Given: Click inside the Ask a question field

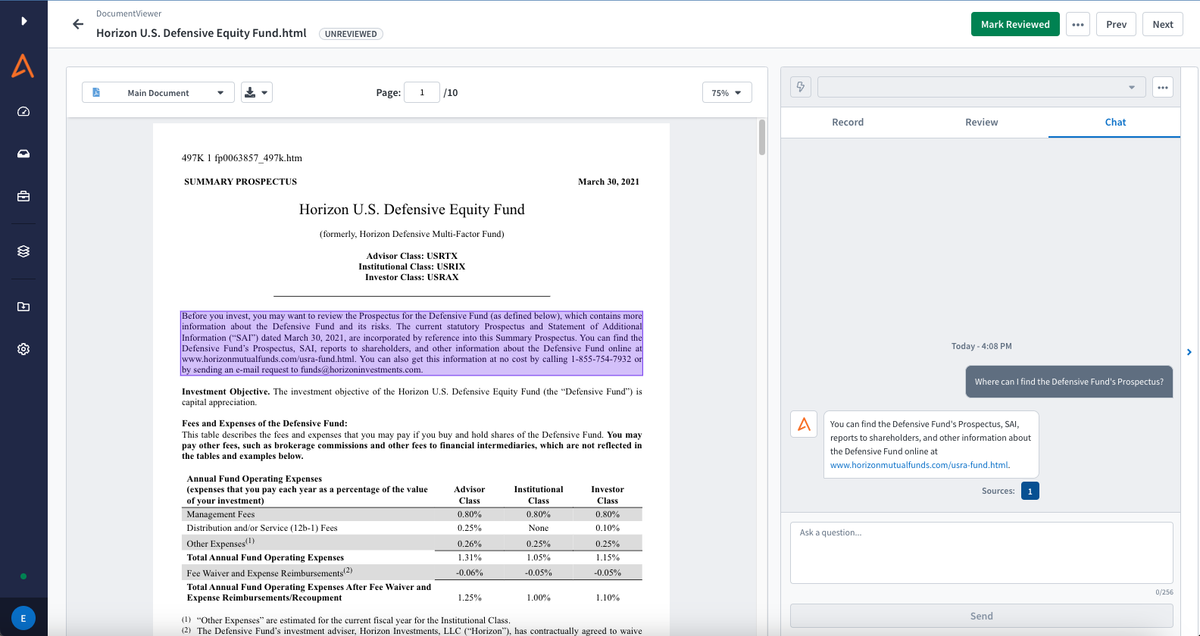Looking at the screenshot, I should tap(981, 552).
